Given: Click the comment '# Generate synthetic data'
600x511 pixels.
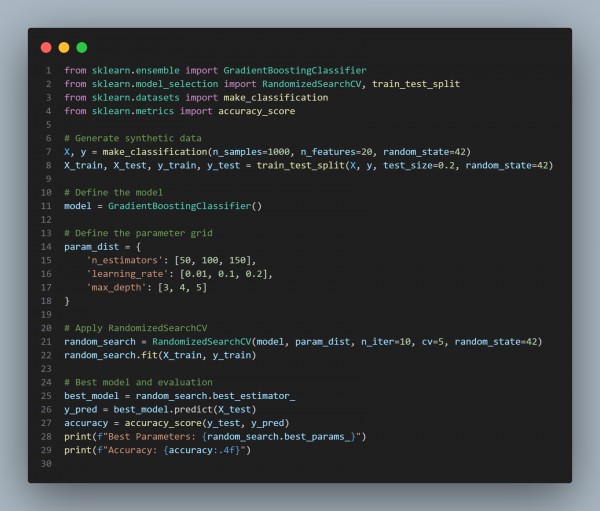Looking at the screenshot, I should (133, 138).
